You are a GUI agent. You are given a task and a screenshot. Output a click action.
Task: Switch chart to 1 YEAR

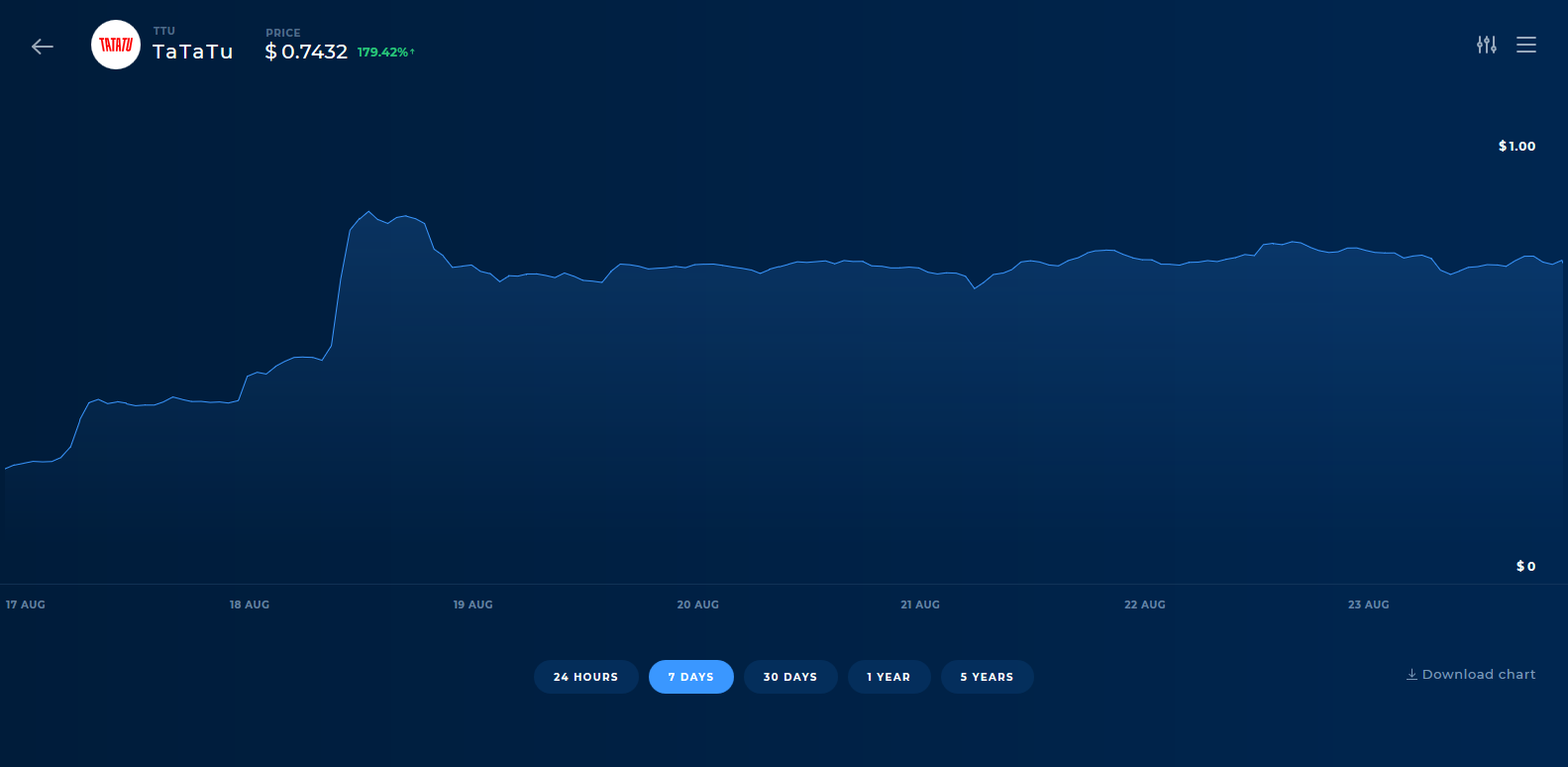coord(889,677)
